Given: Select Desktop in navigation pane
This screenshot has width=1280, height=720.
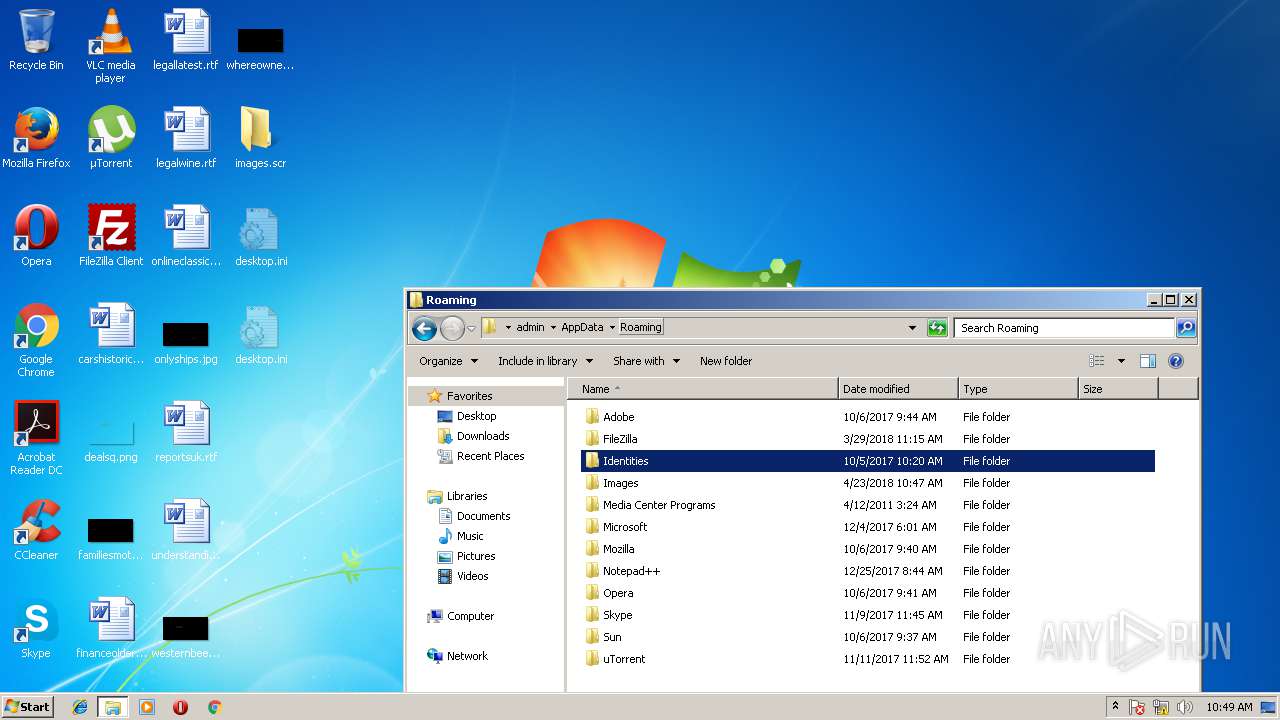Looking at the screenshot, I should coord(476,416).
